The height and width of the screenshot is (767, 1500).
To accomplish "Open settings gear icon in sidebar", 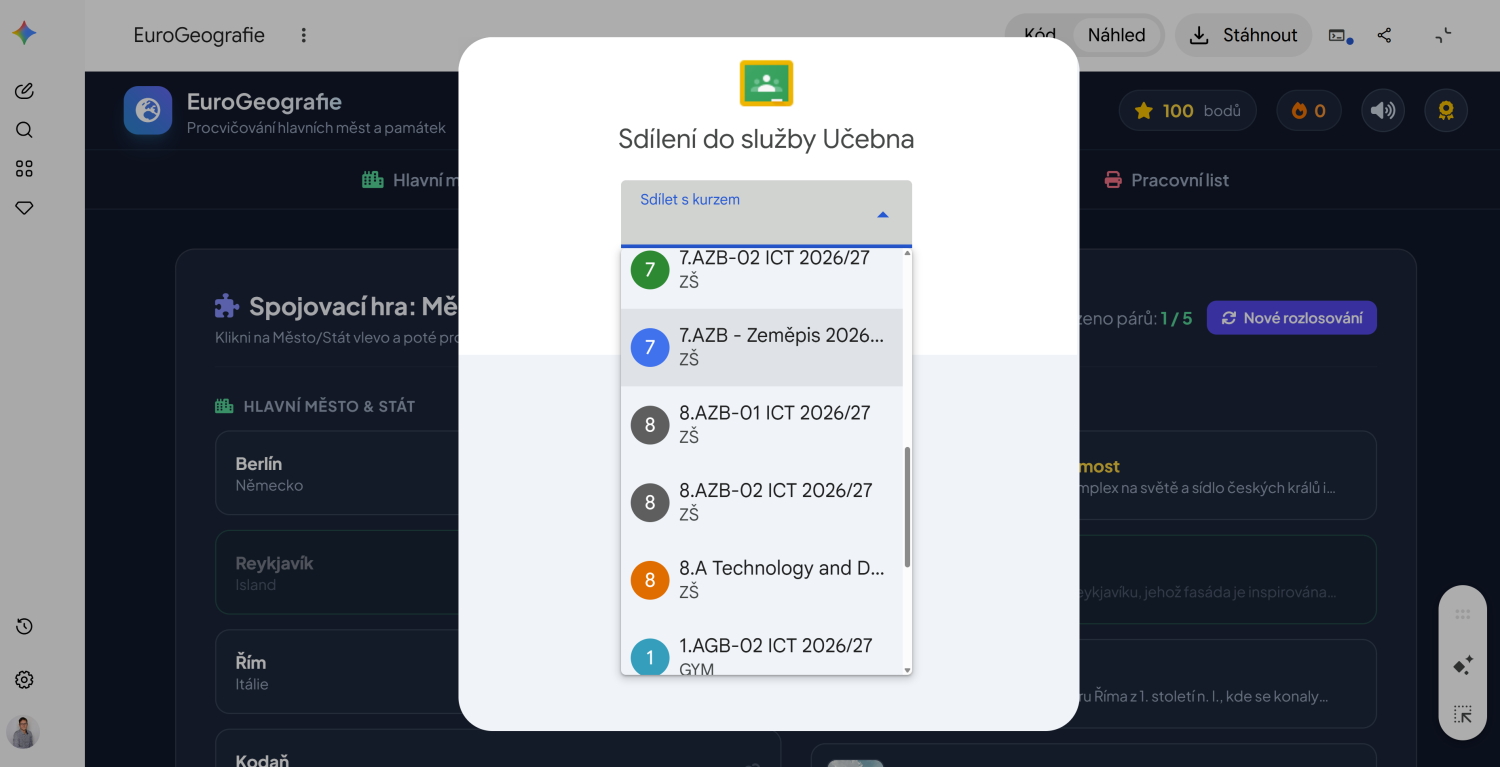I will pyautogui.click(x=24, y=680).
